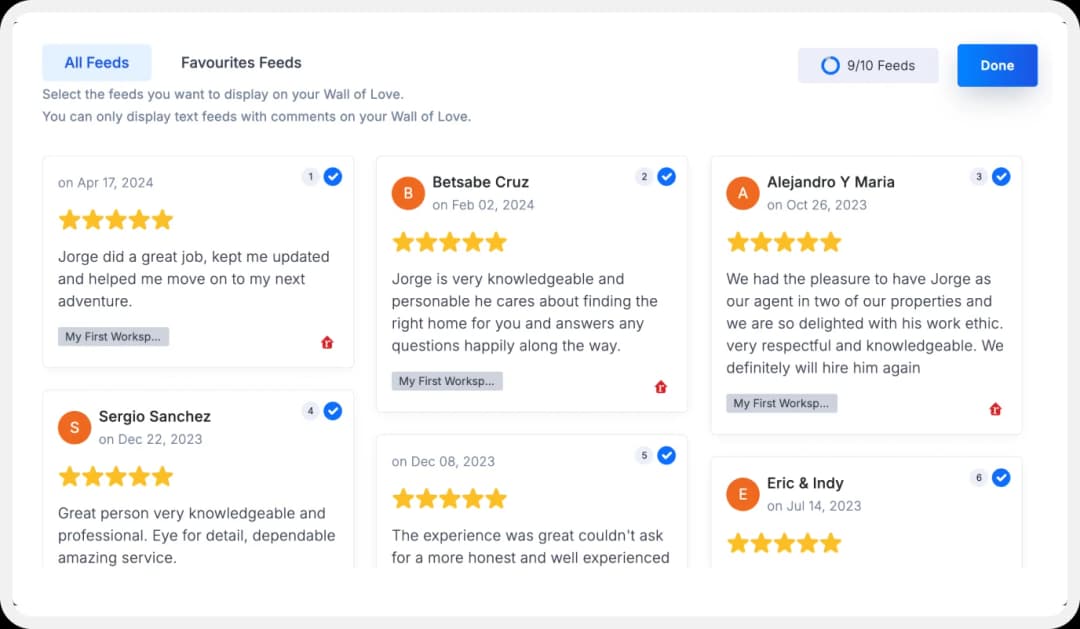Click the source icon on Betsabe Cruz's review
This screenshot has width=1080, height=629.
(661, 387)
